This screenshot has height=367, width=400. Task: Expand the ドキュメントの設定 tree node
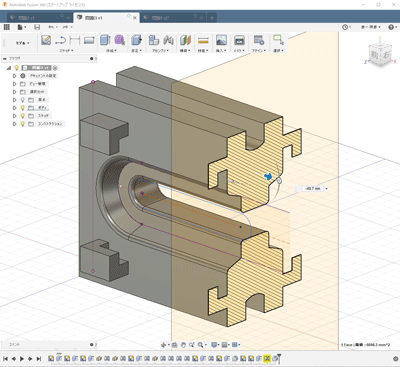coord(14,76)
